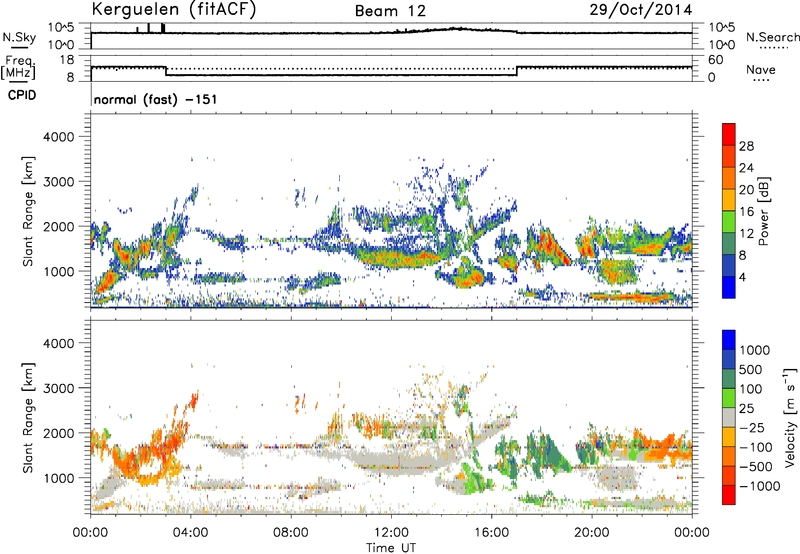Click the "18" tick on frequency axis

67,60
